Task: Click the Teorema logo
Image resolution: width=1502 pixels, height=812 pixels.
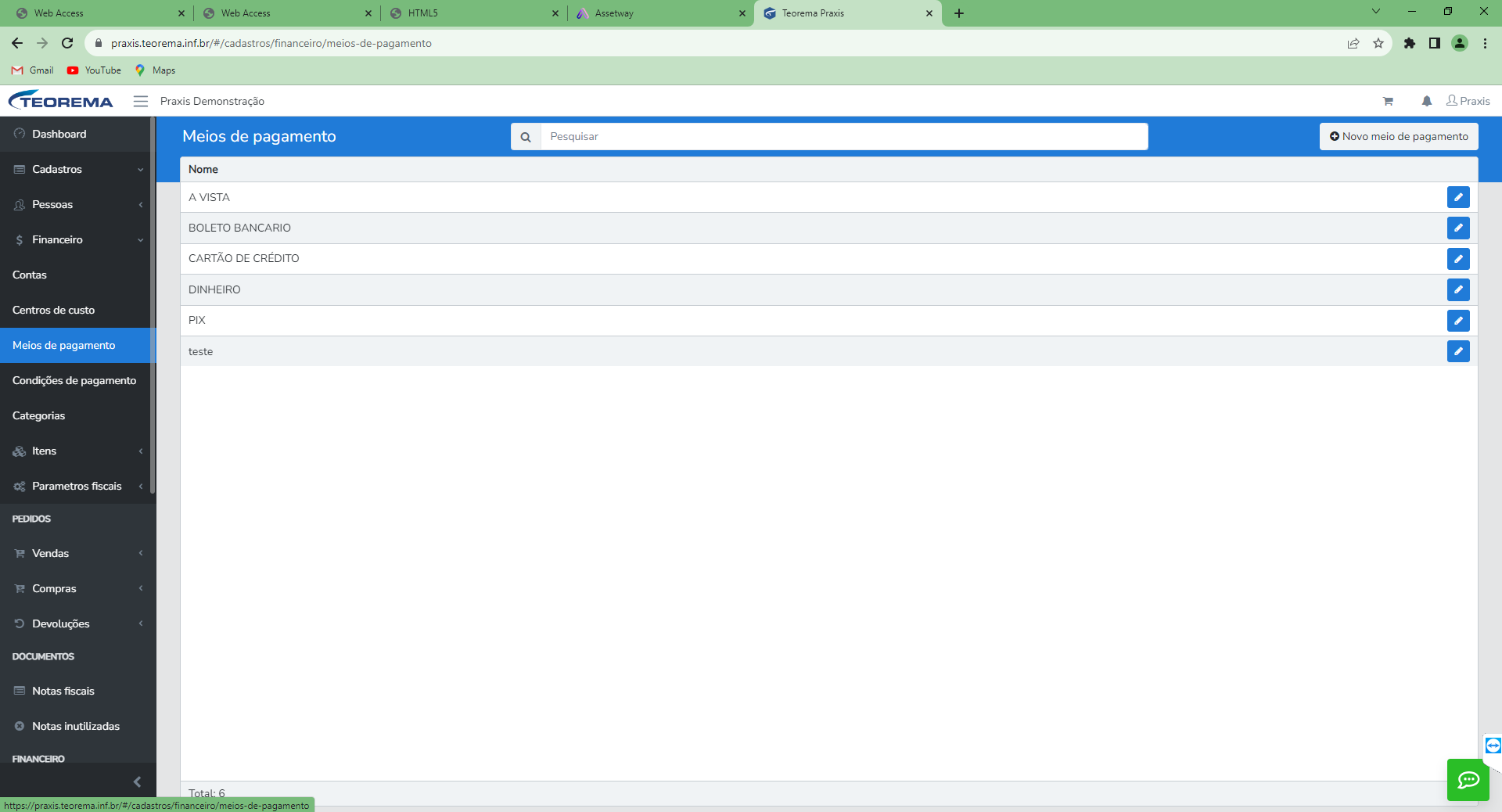Action: click(61, 101)
